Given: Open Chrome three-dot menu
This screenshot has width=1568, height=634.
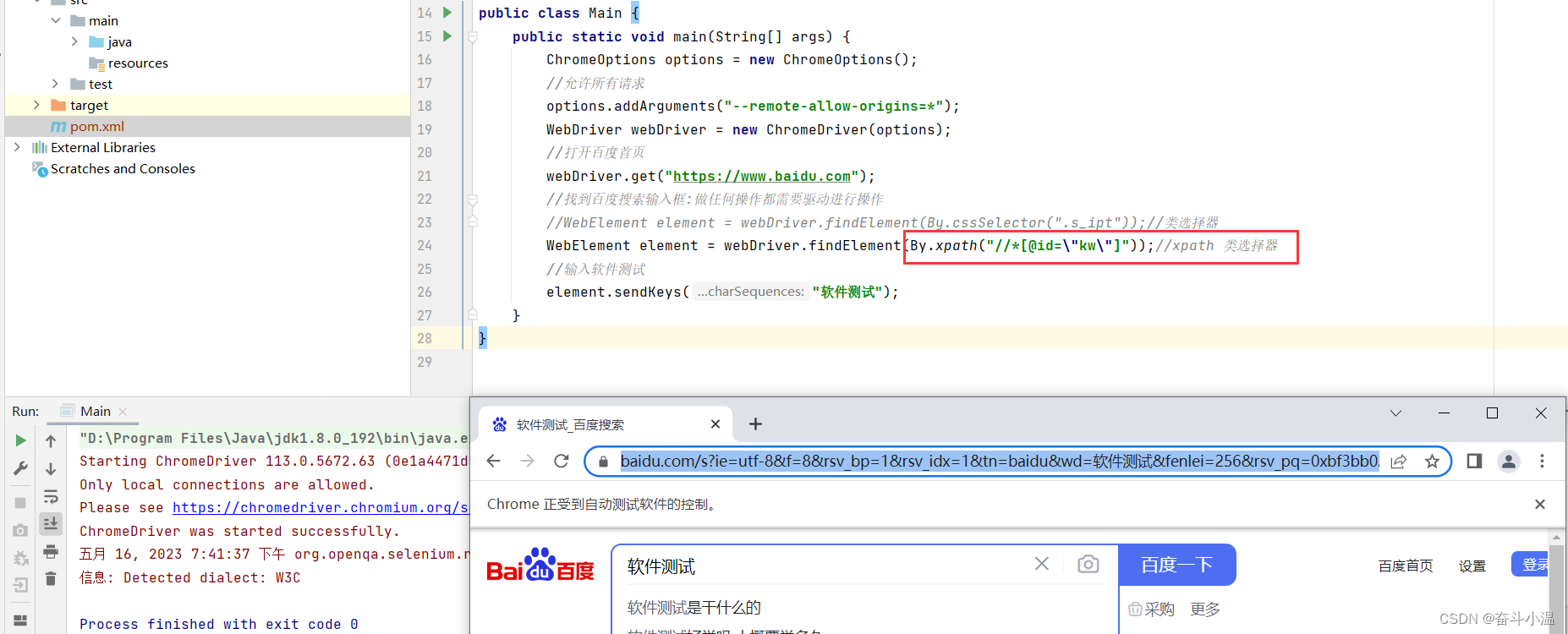Looking at the screenshot, I should click(x=1542, y=461).
